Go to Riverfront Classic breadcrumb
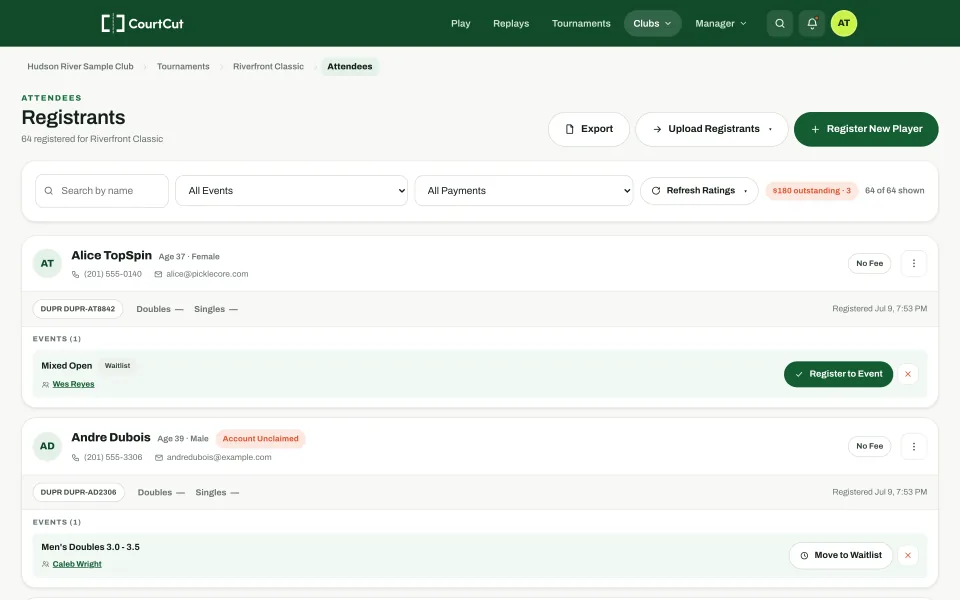 coord(268,66)
